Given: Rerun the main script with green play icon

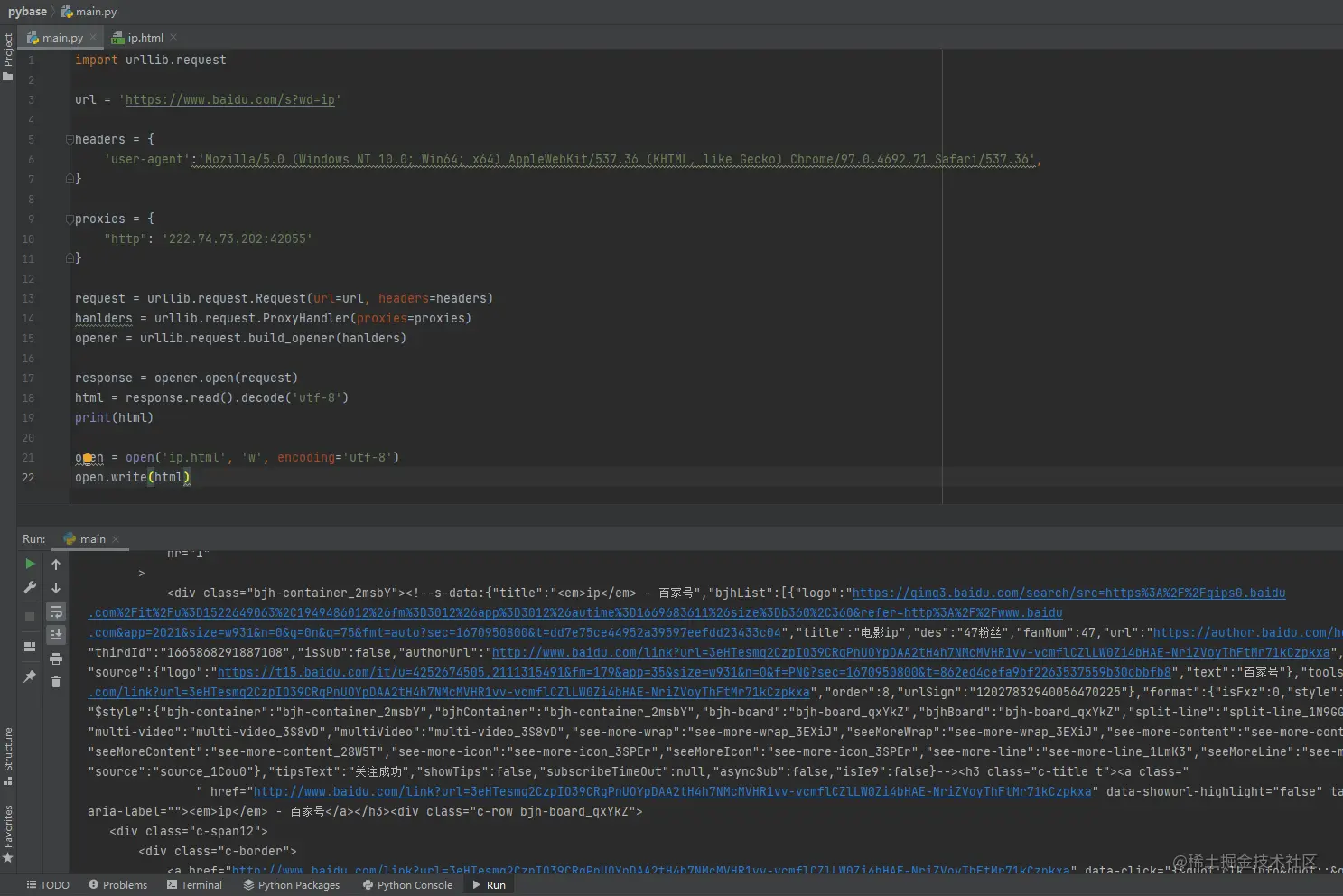Looking at the screenshot, I should [30, 564].
